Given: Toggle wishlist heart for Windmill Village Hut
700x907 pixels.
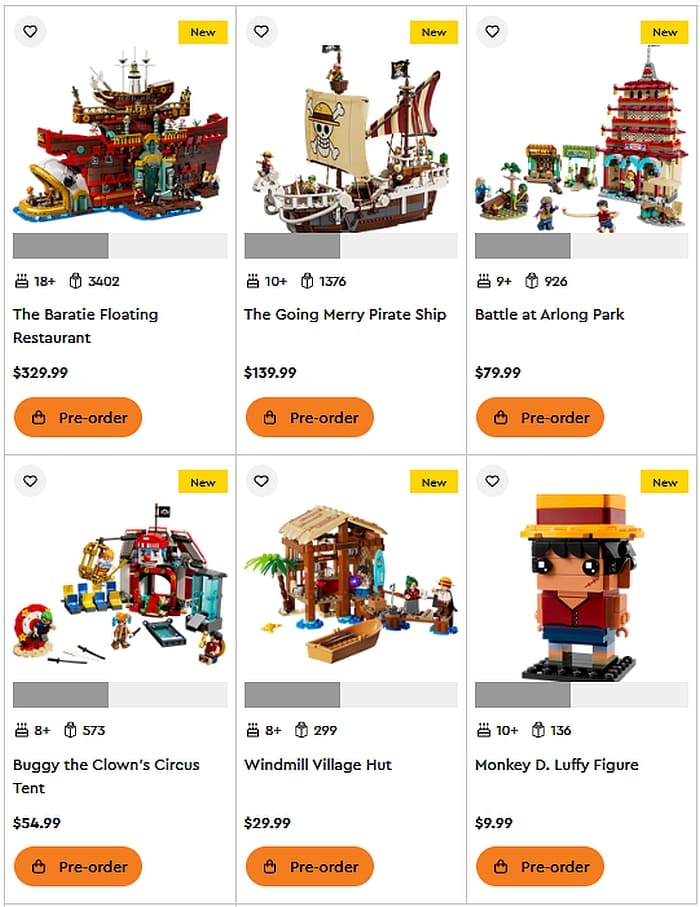Looking at the screenshot, I should [261, 481].
